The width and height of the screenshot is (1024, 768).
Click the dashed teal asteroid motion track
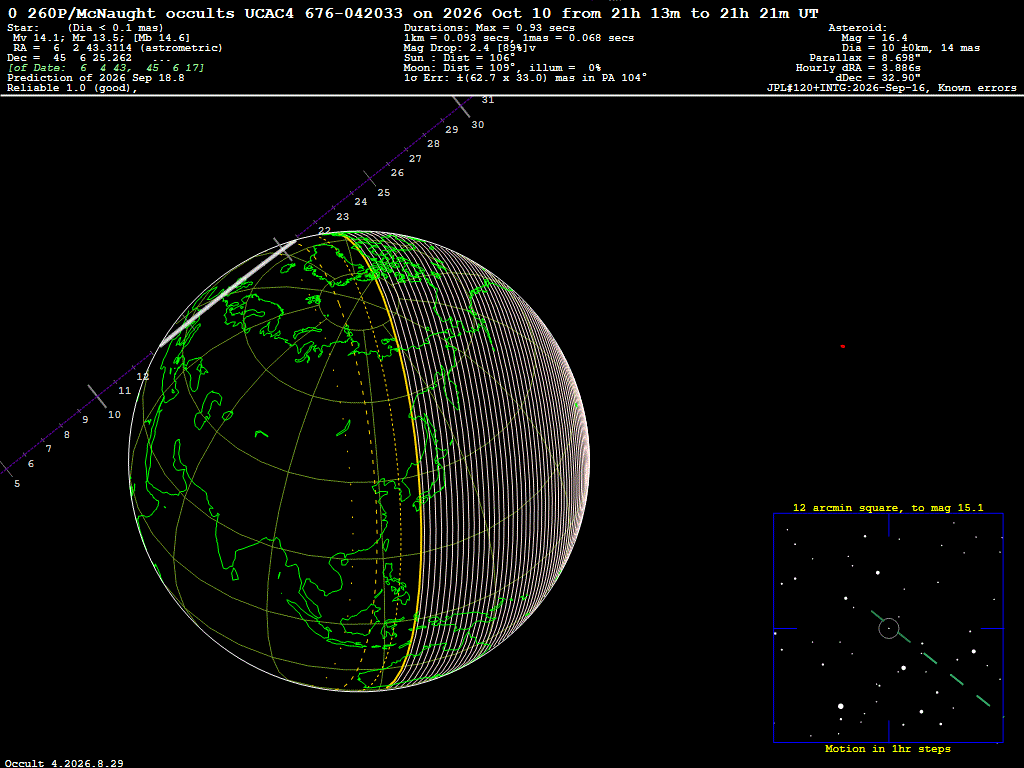(x=930, y=658)
